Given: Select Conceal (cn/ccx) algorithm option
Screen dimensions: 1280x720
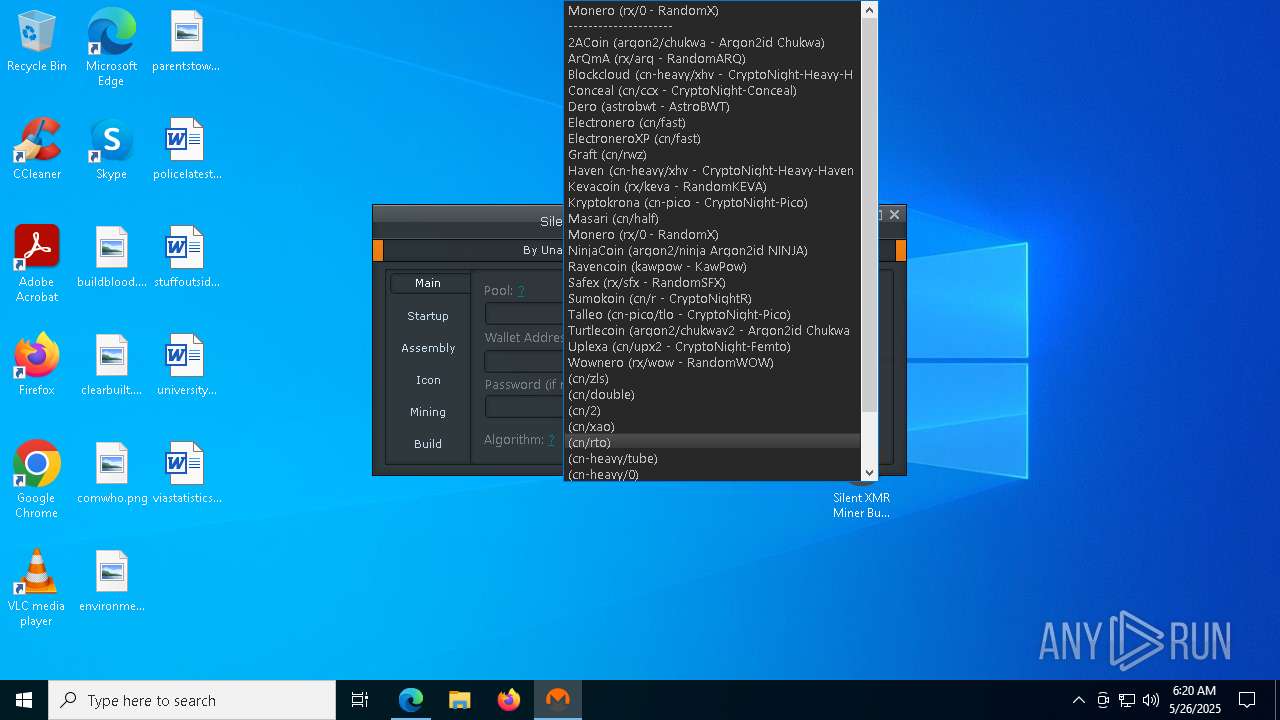Looking at the screenshot, I should click(x=712, y=90).
